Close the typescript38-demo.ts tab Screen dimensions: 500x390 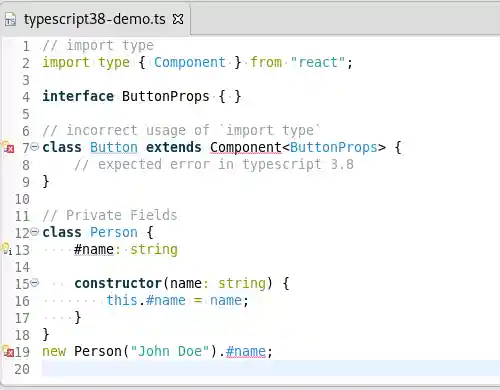(178, 19)
